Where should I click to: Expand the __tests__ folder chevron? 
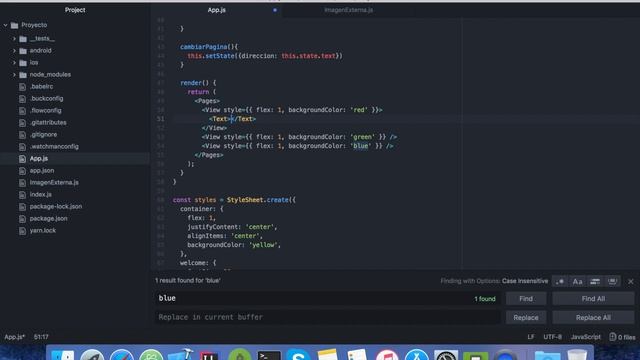[14, 39]
